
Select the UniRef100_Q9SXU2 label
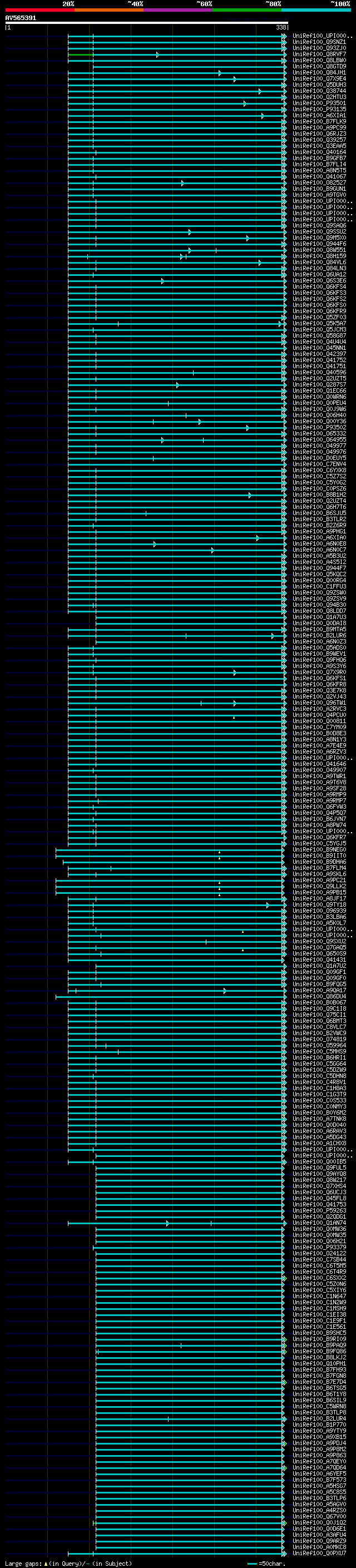pos(319,942)
